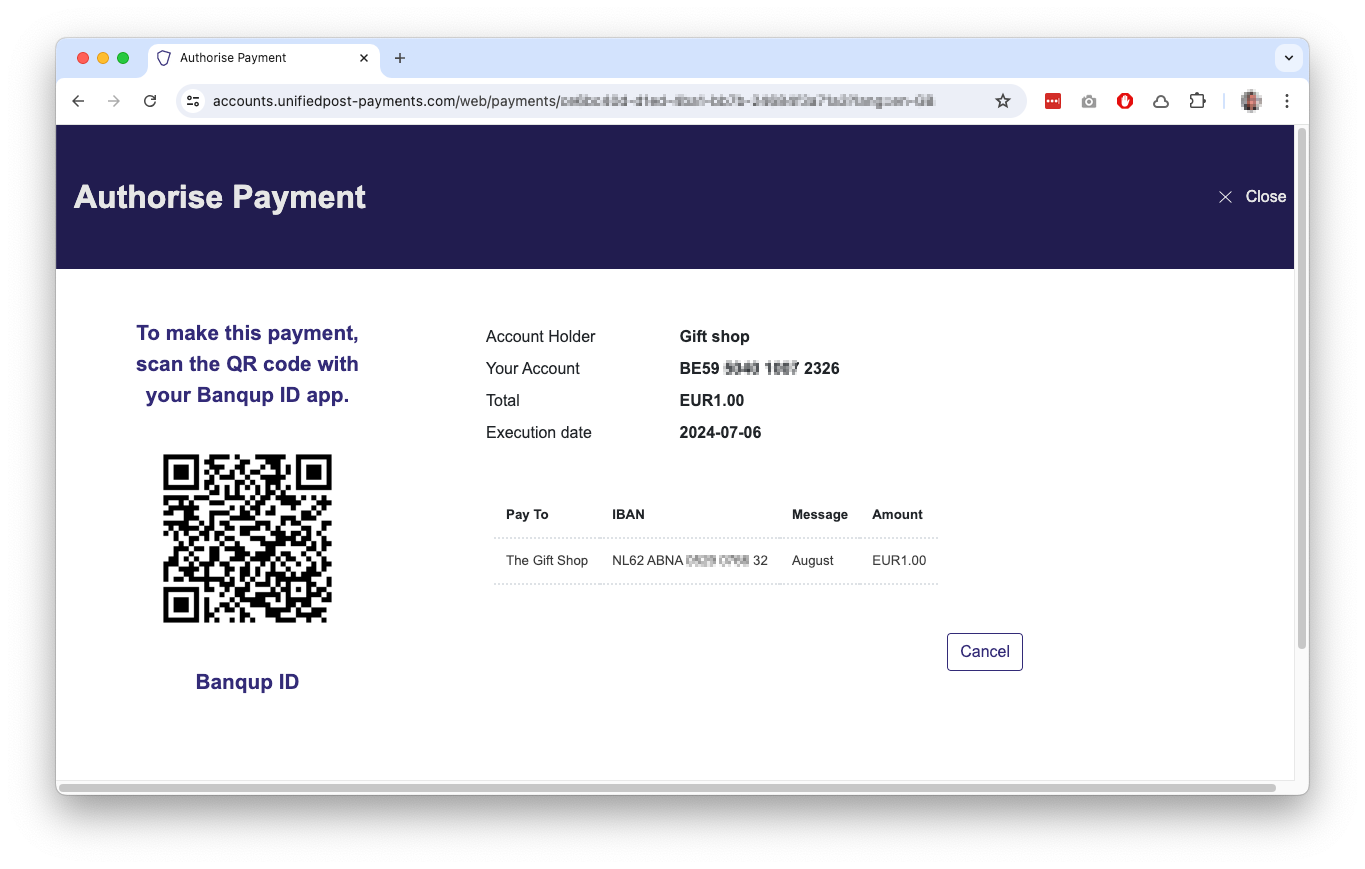The width and height of the screenshot is (1365, 869).
Task: Click the browser forward arrow
Action: click(114, 101)
